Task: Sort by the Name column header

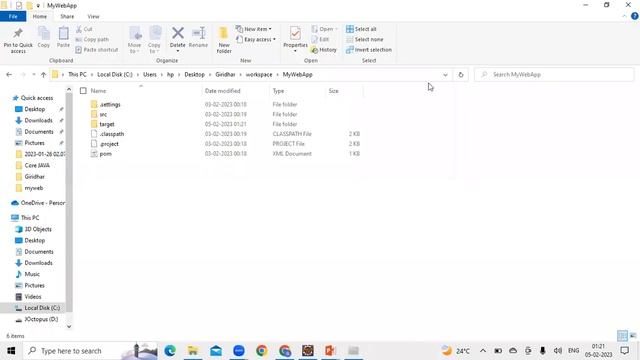Action: pyautogui.click(x=98, y=91)
